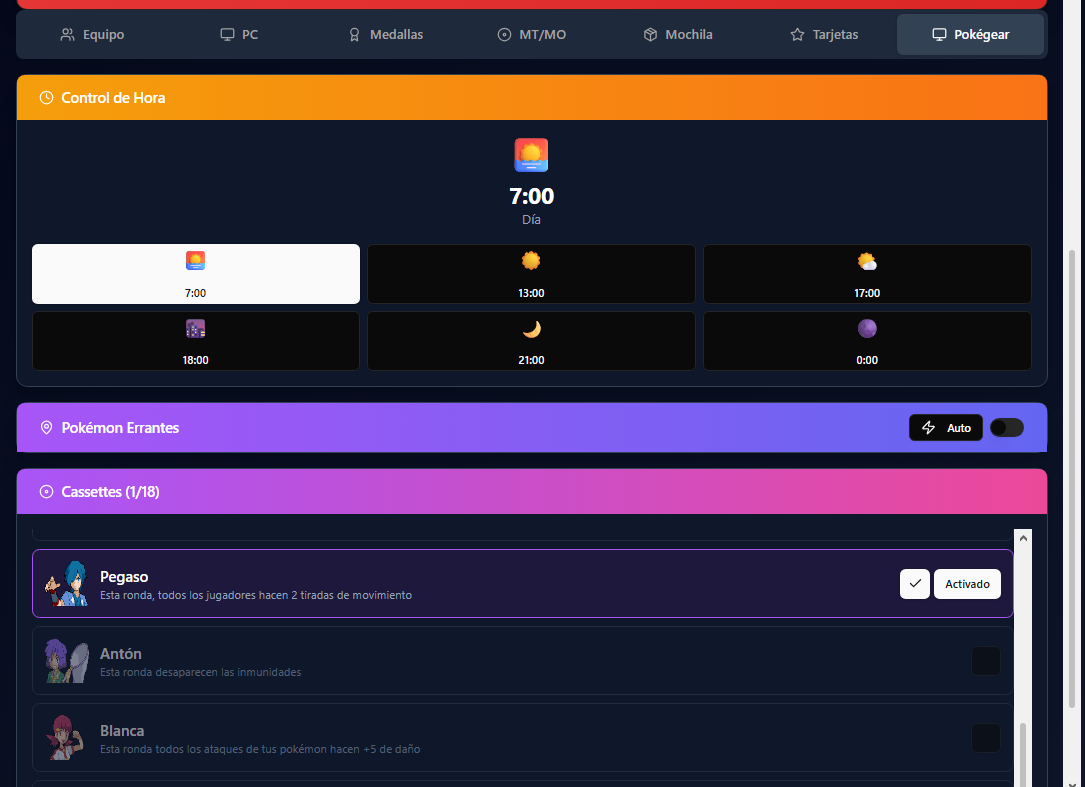Click the sunrise icon in 7:00 tile
The height and width of the screenshot is (787, 1085).
[x=196, y=260]
